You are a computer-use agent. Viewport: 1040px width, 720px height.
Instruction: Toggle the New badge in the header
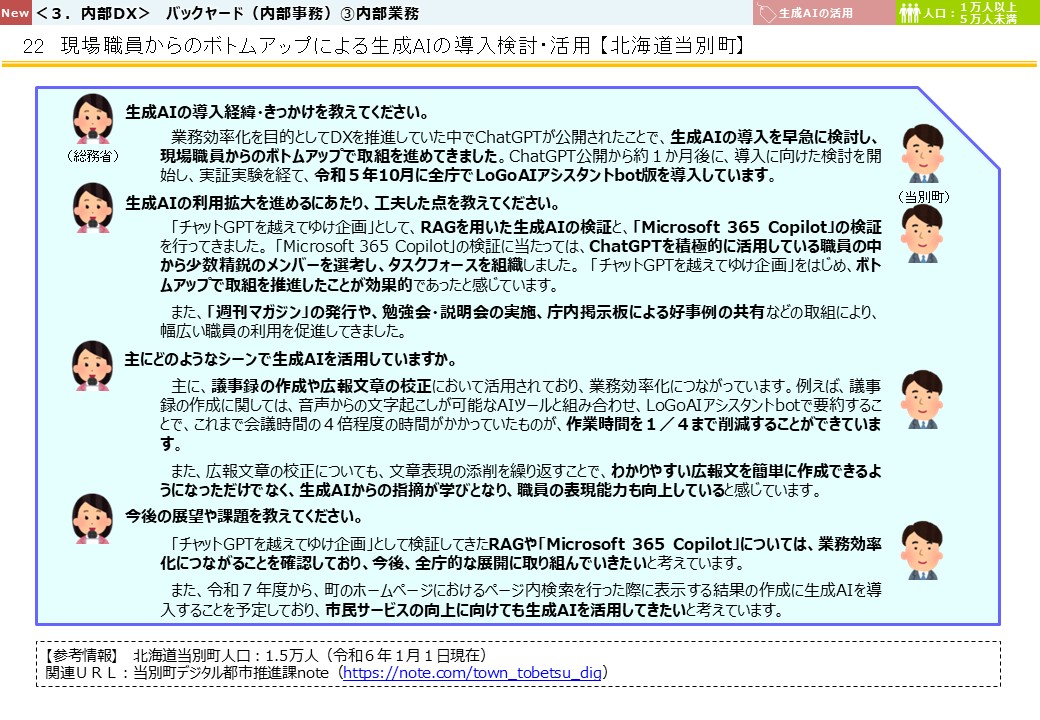pyautogui.click(x=16, y=12)
